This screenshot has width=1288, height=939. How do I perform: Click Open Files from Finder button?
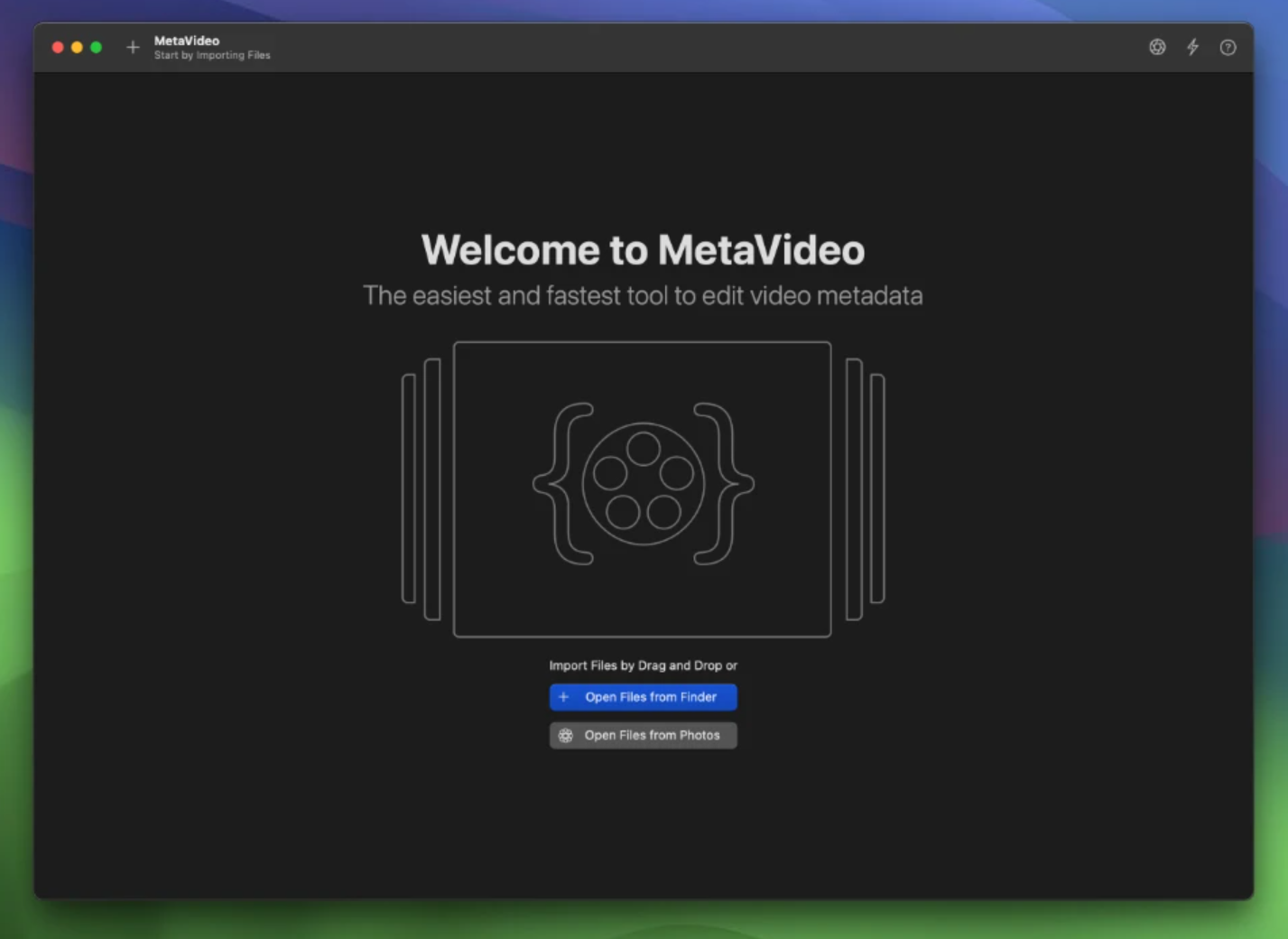point(643,697)
